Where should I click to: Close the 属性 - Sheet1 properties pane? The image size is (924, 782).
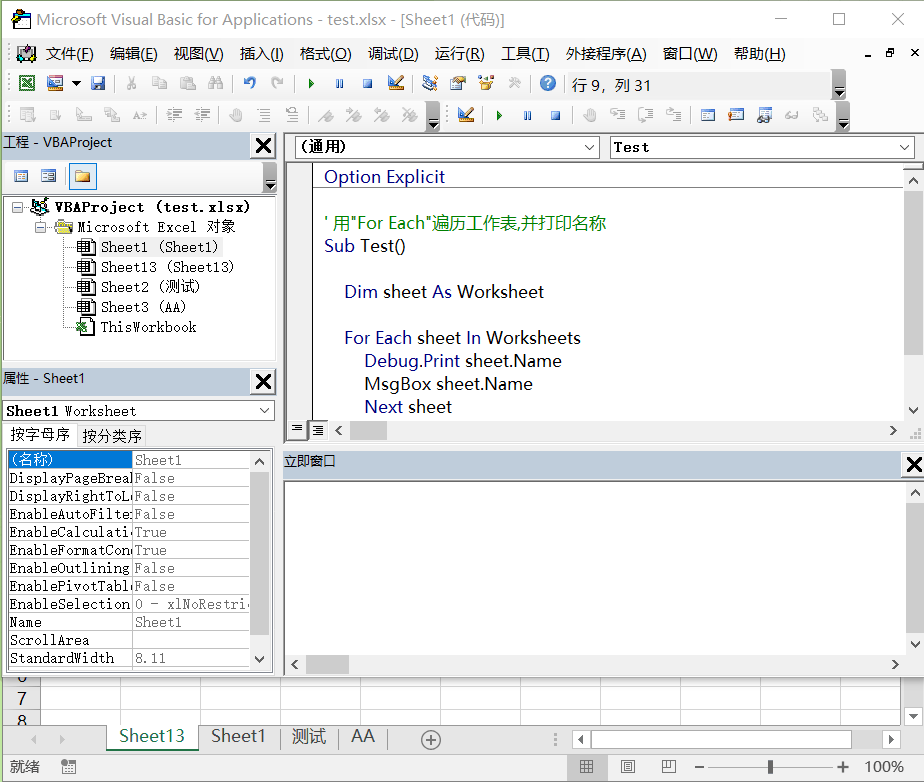[263, 382]
